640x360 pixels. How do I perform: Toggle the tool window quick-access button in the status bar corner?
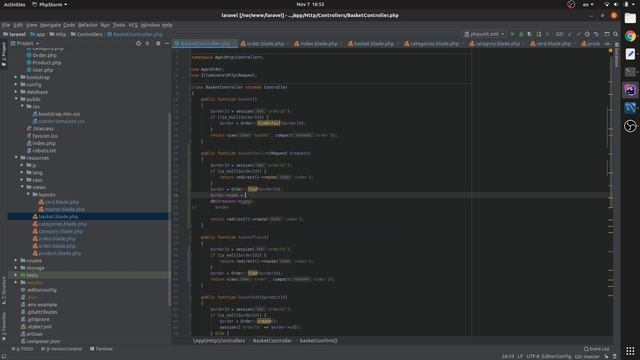[x=4, y=356]
